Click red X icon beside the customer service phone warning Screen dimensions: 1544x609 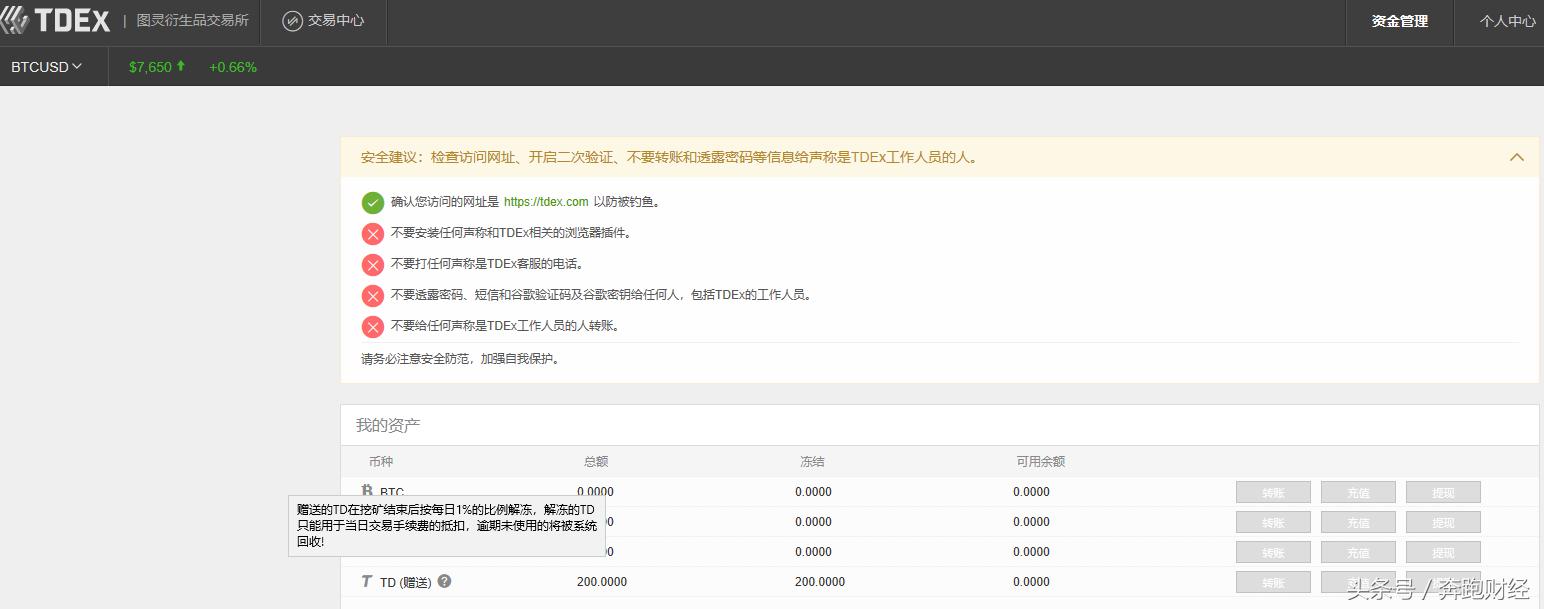pyautogui.click(x=372, y=264)
